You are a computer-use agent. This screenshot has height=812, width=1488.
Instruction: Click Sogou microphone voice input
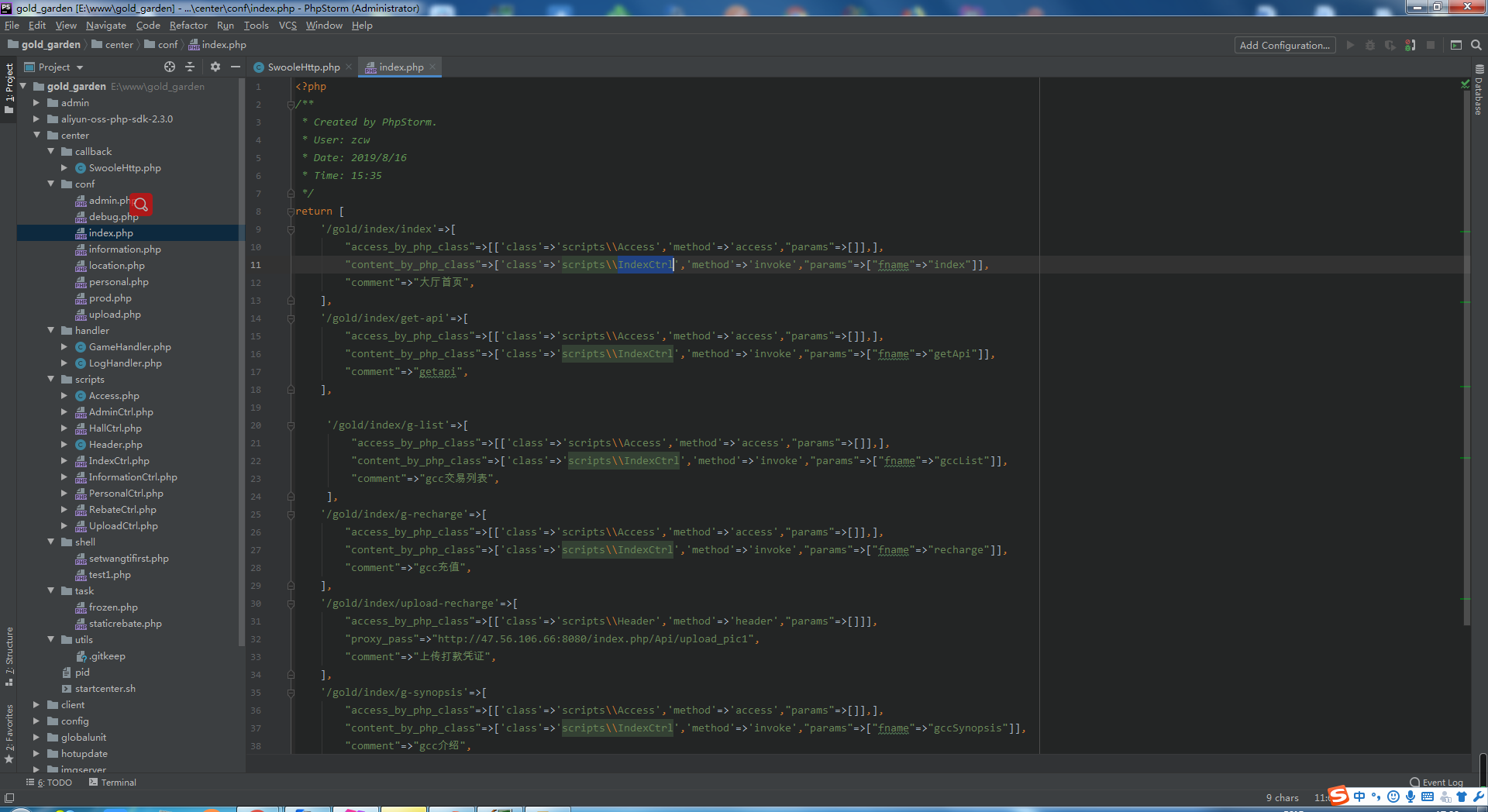pyautogui.click(x=1410, y=797)
